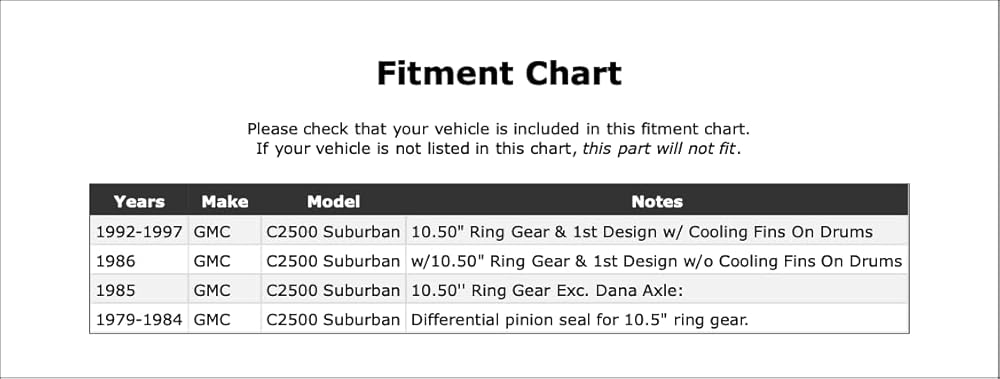The image size is (1000, 379).
Task: Select the Make column header
Action: [224, 202]
